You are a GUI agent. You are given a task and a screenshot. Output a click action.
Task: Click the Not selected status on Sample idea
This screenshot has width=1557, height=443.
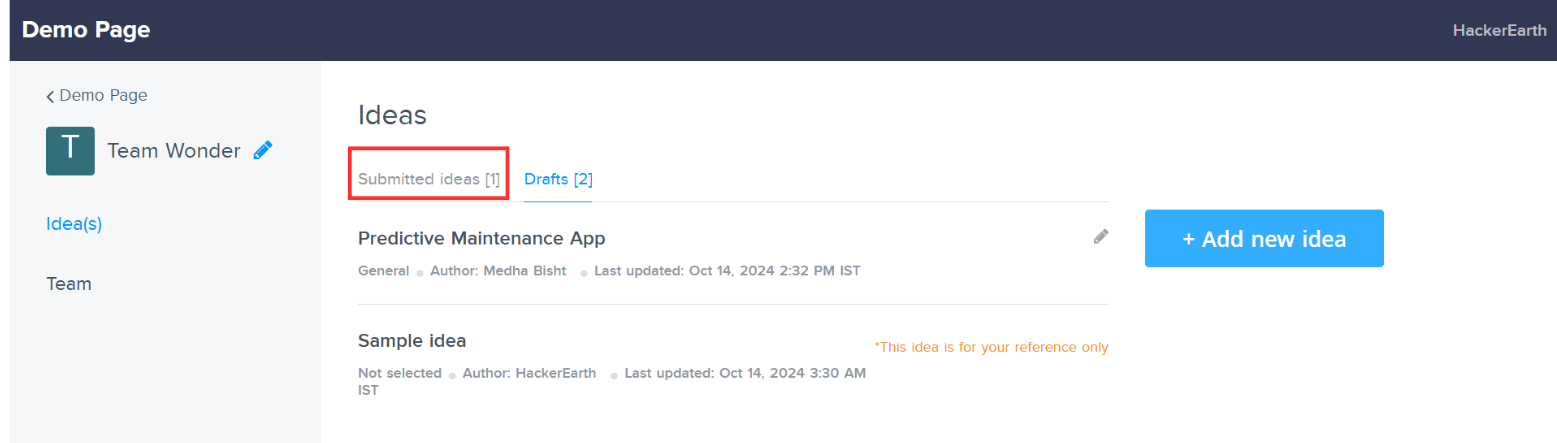coord(399,373)
